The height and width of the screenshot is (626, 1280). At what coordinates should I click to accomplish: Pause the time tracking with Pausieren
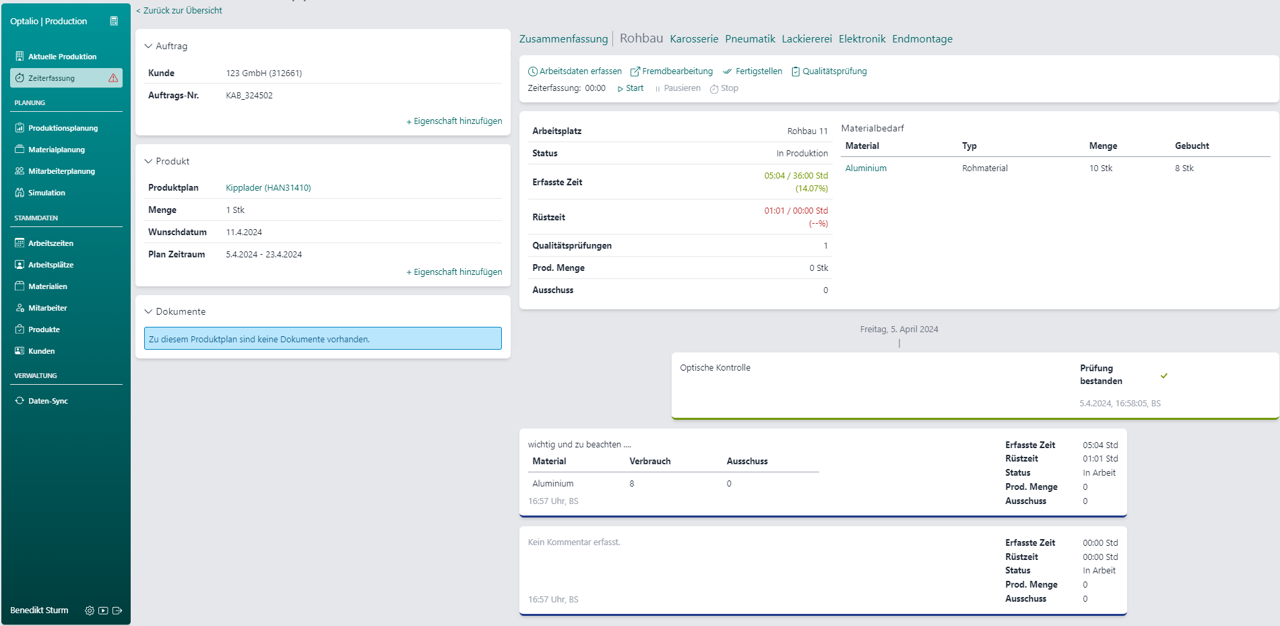[x=678, y=88]
